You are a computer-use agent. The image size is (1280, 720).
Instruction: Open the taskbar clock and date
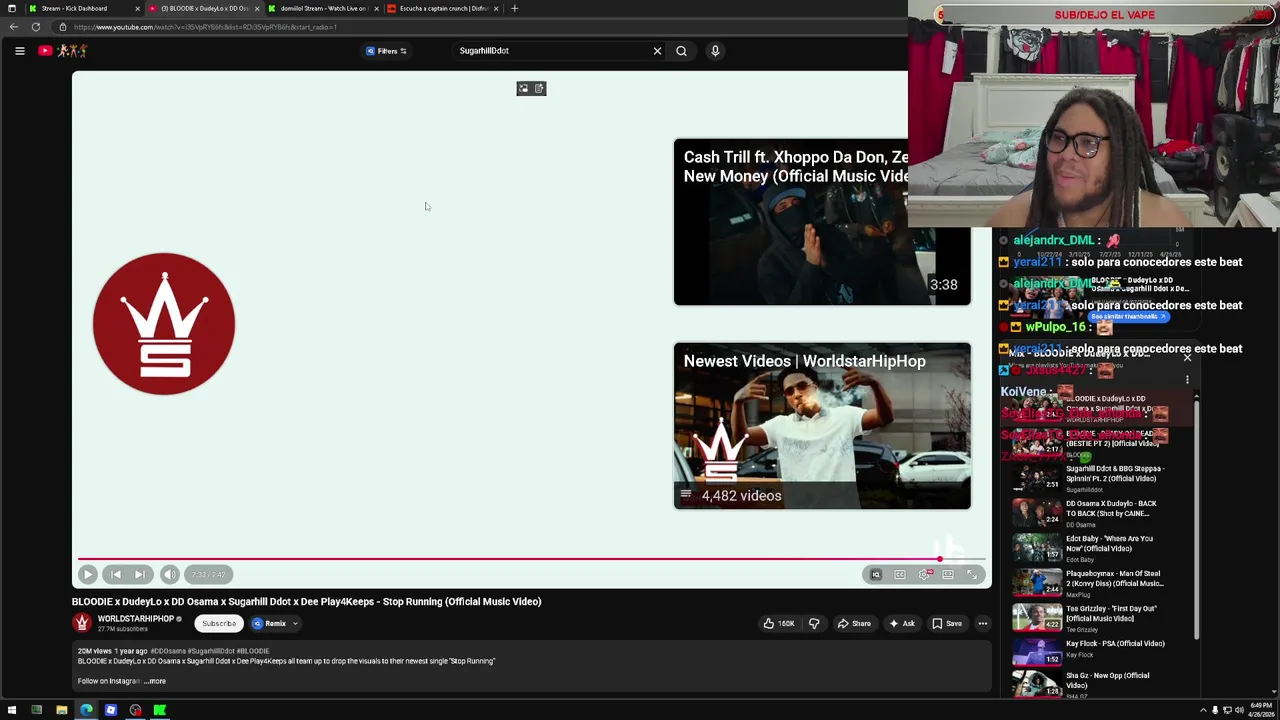pos(1259,710)
